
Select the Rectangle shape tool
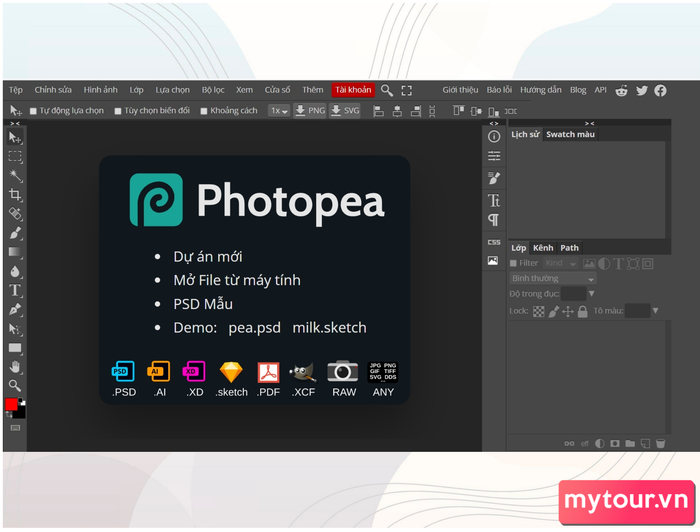tap(15, 348)
